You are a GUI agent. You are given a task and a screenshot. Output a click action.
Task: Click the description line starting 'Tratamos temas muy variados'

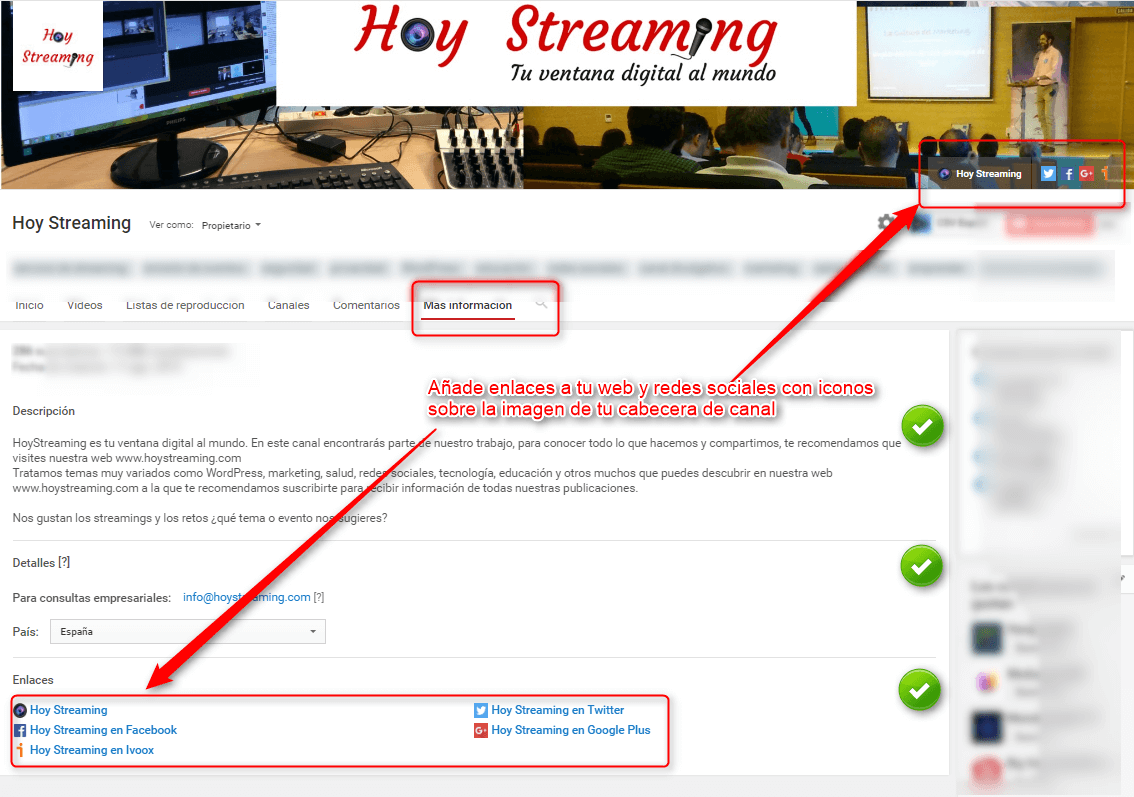point(422,473)
